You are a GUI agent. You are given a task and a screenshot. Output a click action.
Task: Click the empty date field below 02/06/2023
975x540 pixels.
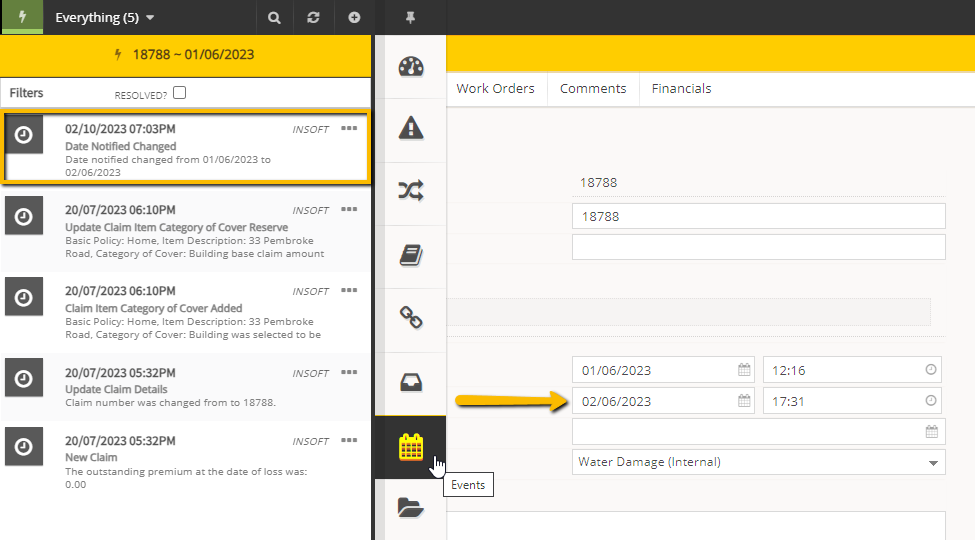click(759, 432)
